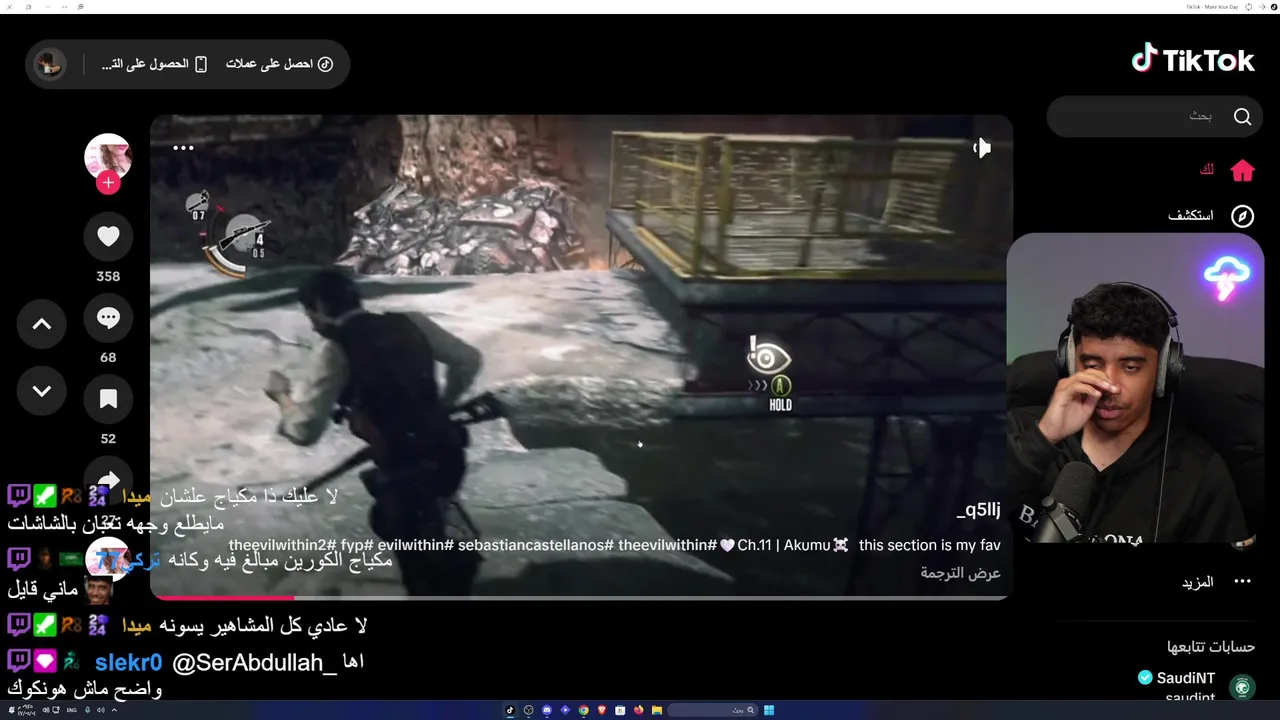
Task: Click the taskbar search box
Action: tap(712, 710)
